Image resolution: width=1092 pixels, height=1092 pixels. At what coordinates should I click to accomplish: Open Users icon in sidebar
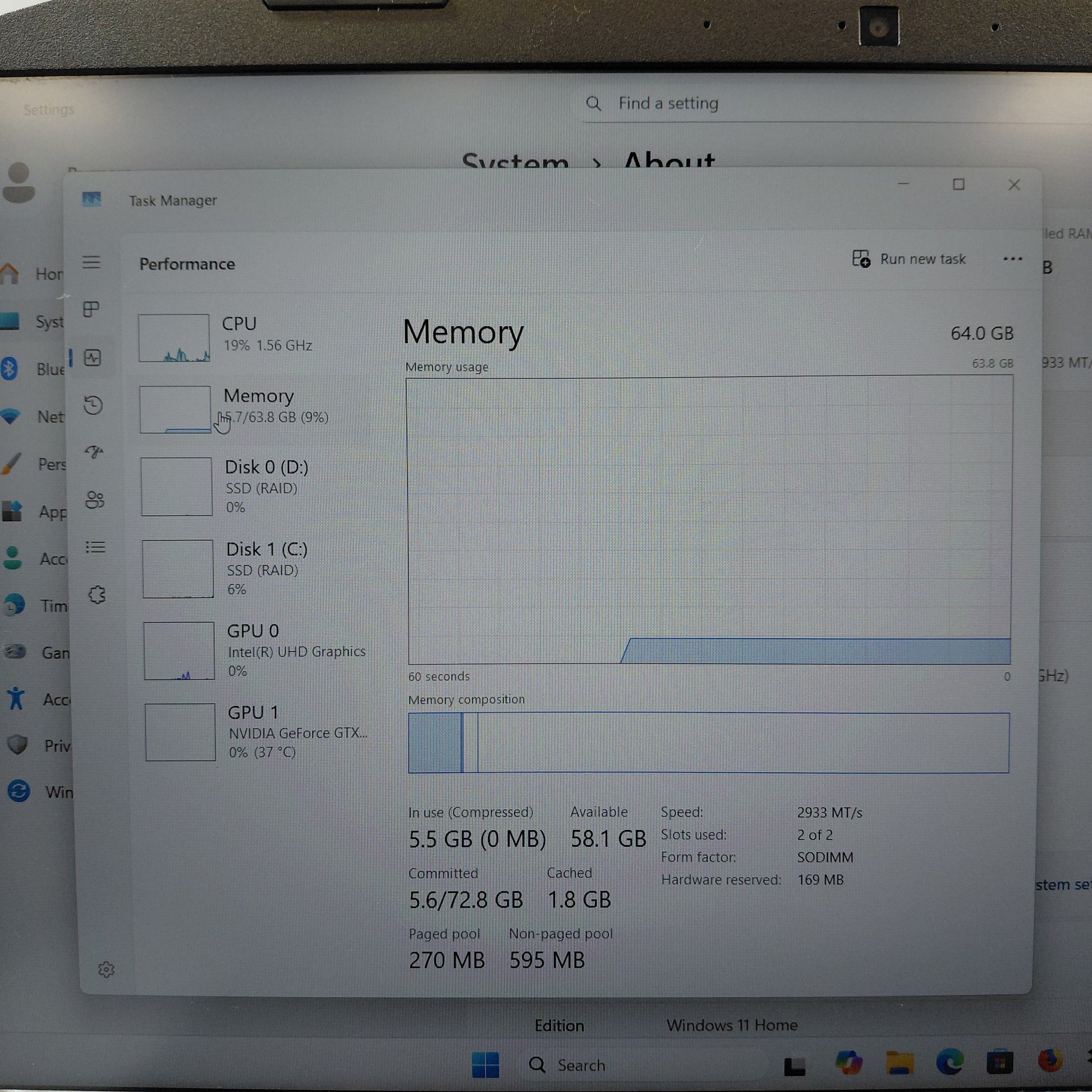pos(95,499)
